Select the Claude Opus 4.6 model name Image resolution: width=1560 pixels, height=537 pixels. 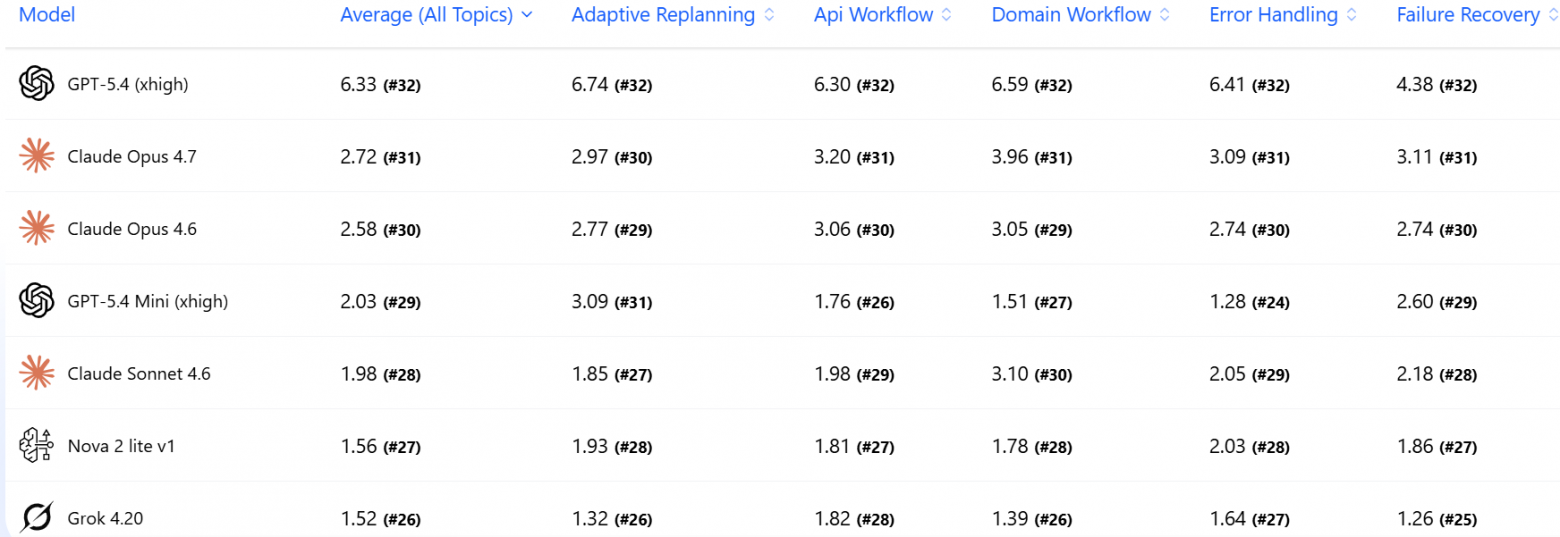(132, 229)
